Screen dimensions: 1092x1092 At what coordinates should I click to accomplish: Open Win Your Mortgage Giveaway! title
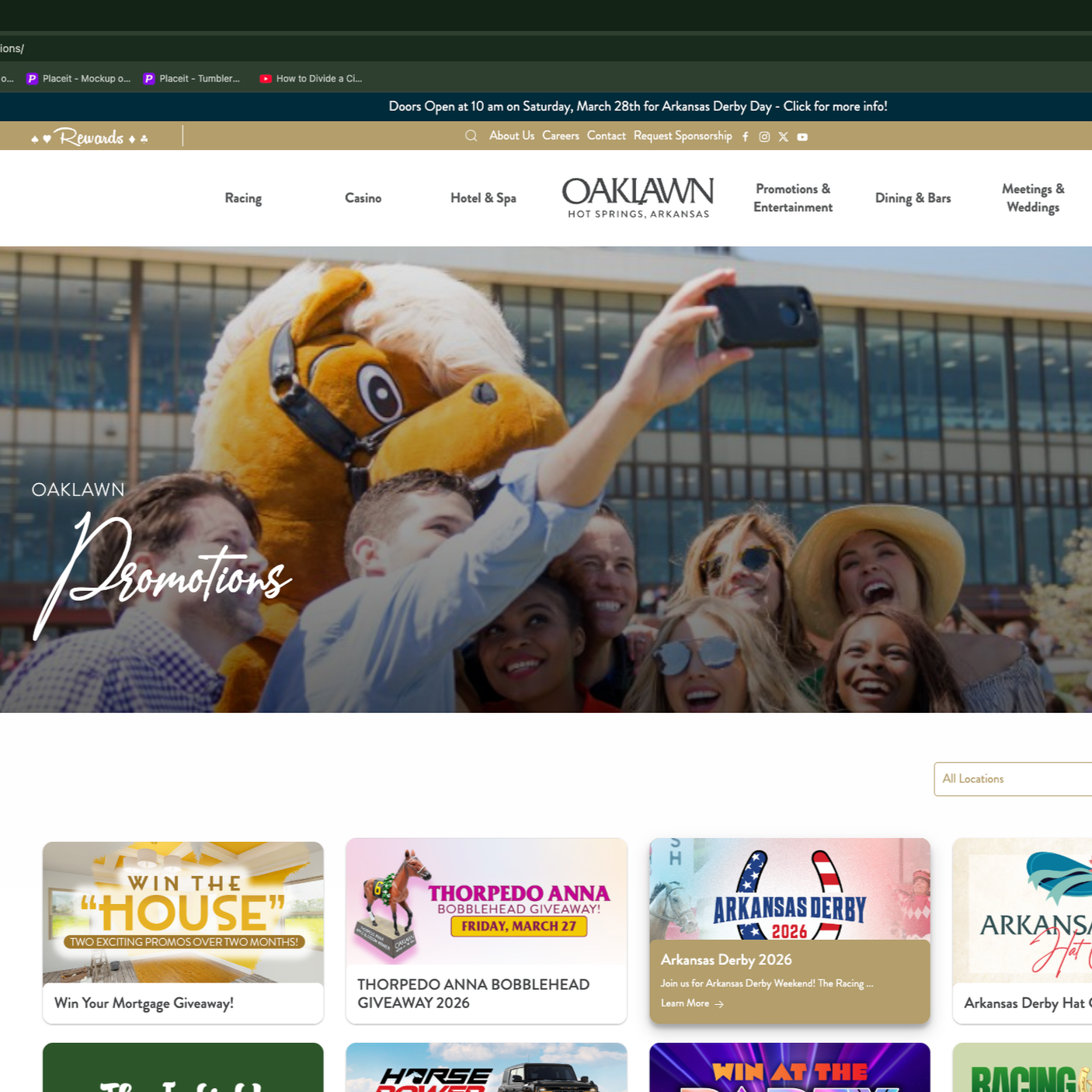tap(144, 1003)
